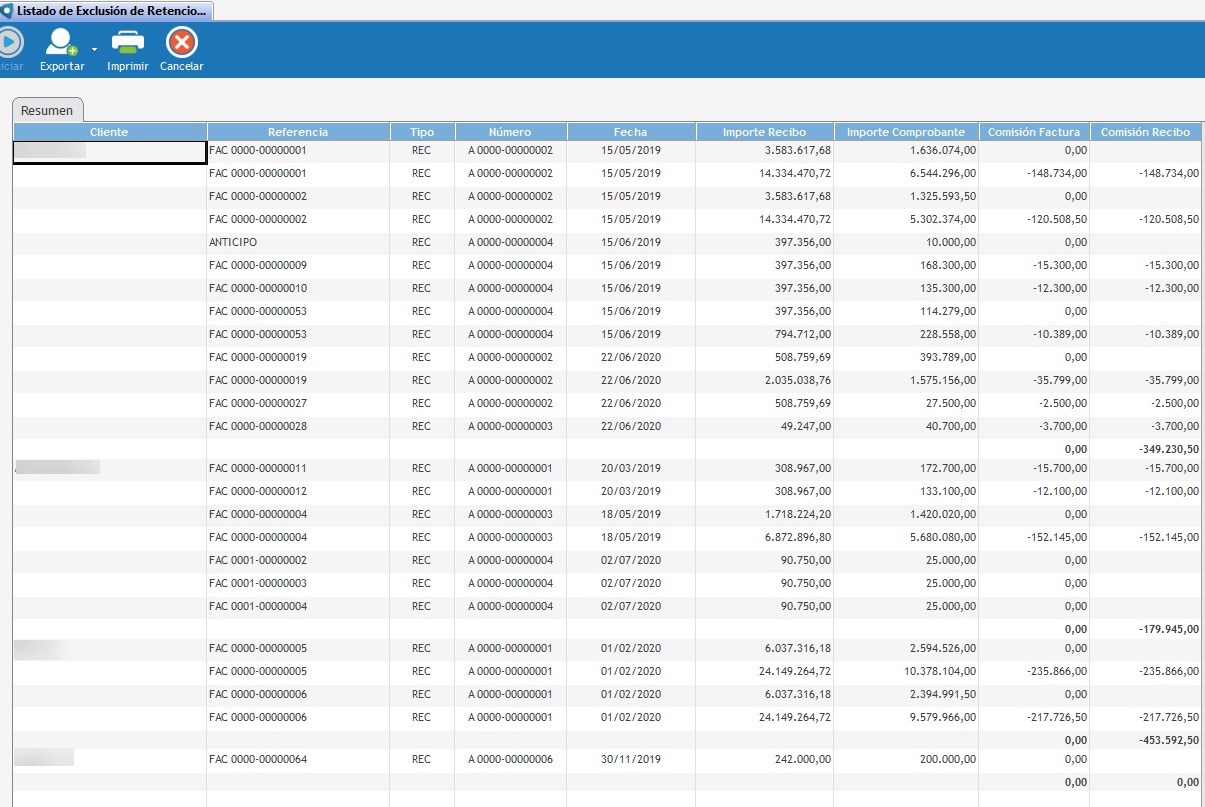The width and height of the screenshot is (1205, 807).
Task: Click the Tipo column header
Action: click(x=421, y=132)
